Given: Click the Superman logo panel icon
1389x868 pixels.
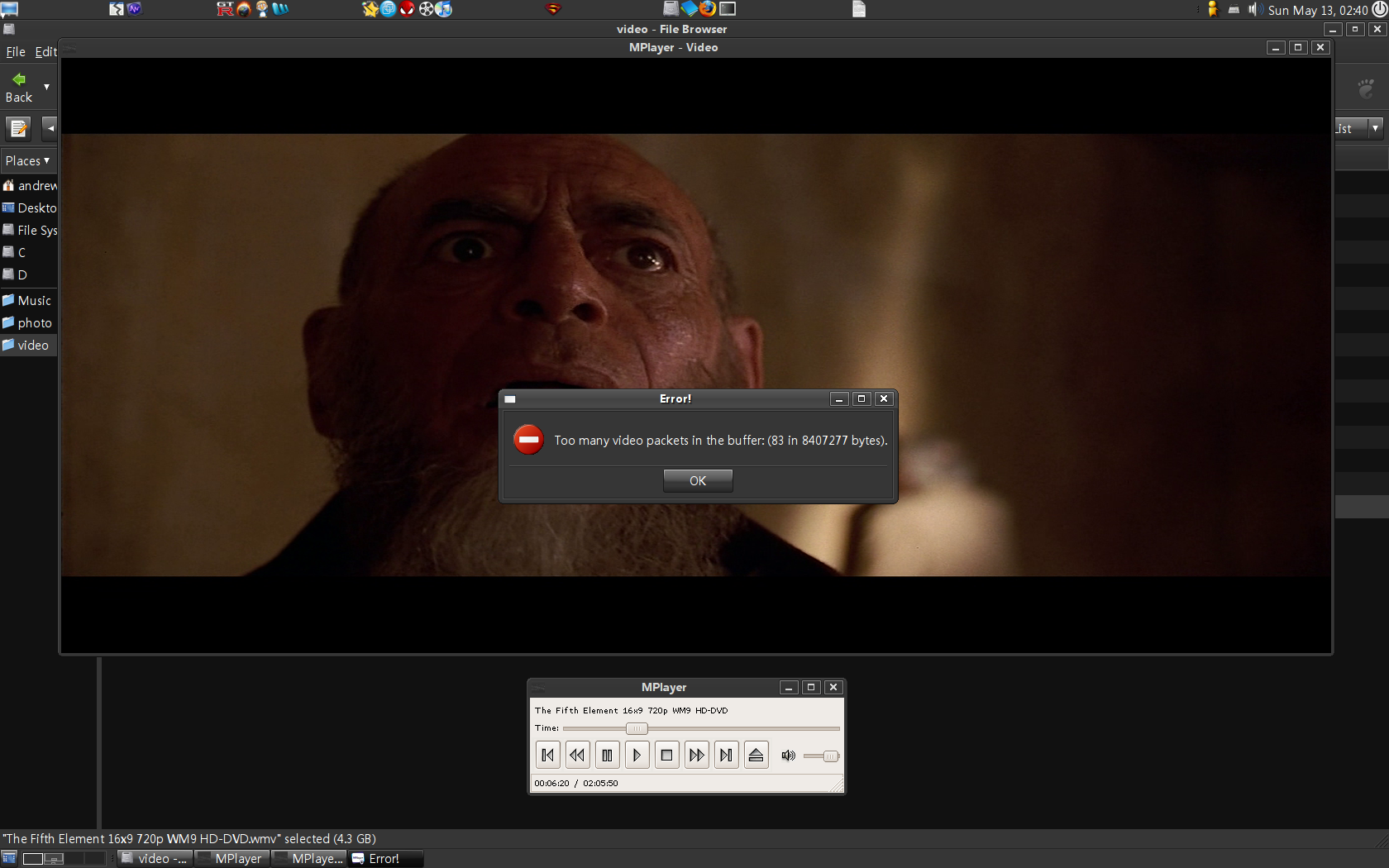Looking at the screenshot, I should 554,9.
